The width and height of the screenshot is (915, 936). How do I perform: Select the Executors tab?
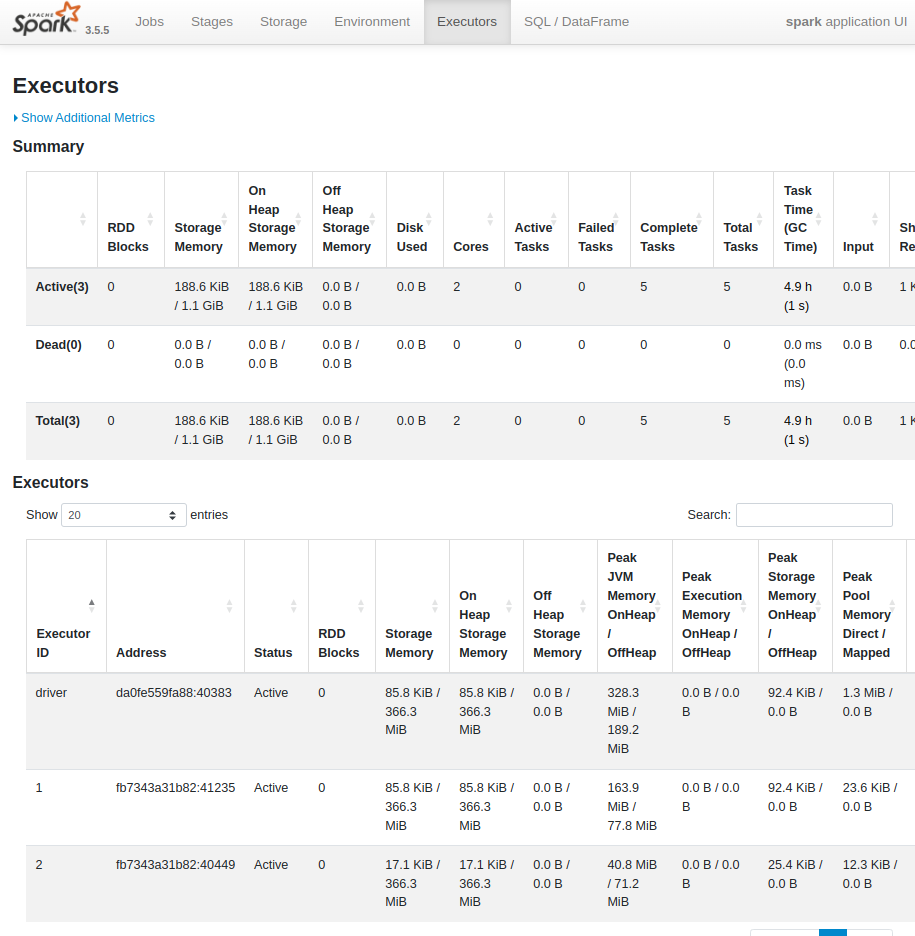click(x=467, y=21)
